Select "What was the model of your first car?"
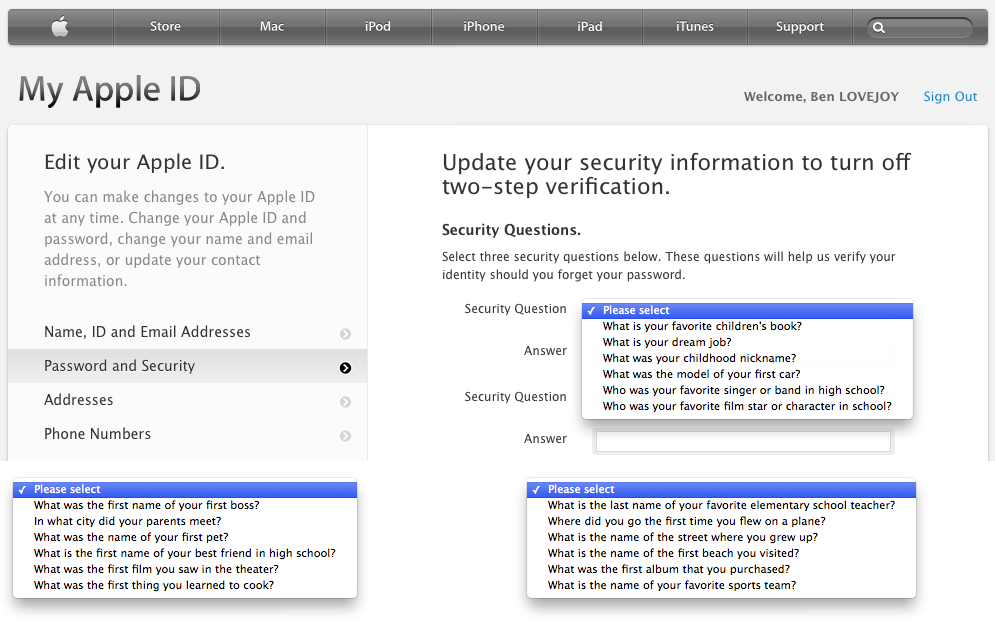 click(x=701, y=374)
